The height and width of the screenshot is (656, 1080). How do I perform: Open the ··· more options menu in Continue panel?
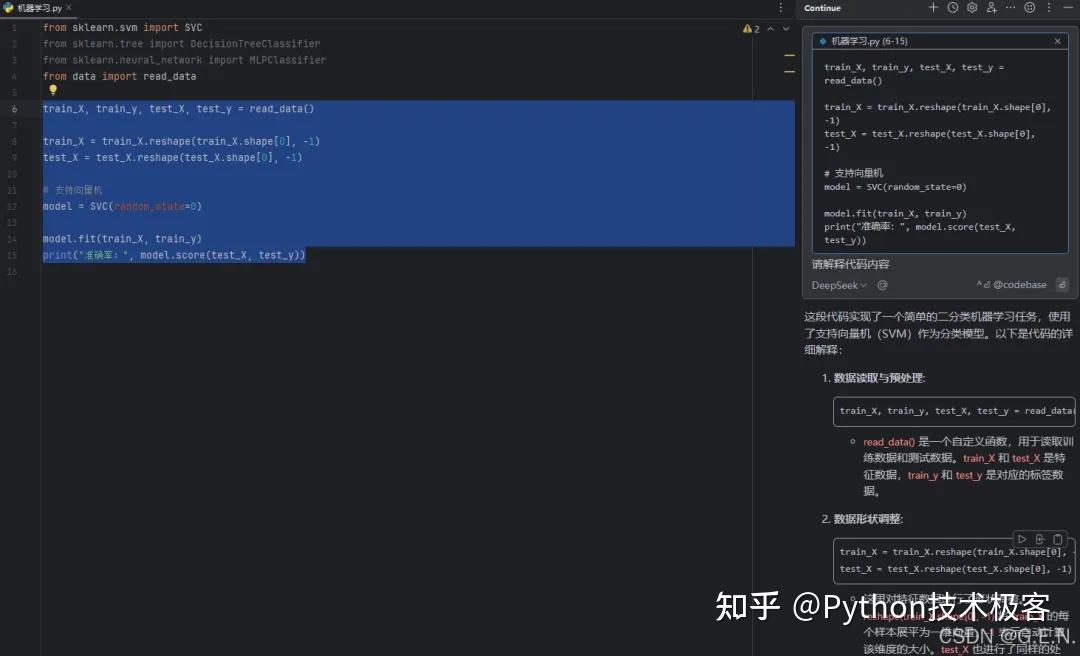point(1009,8)
